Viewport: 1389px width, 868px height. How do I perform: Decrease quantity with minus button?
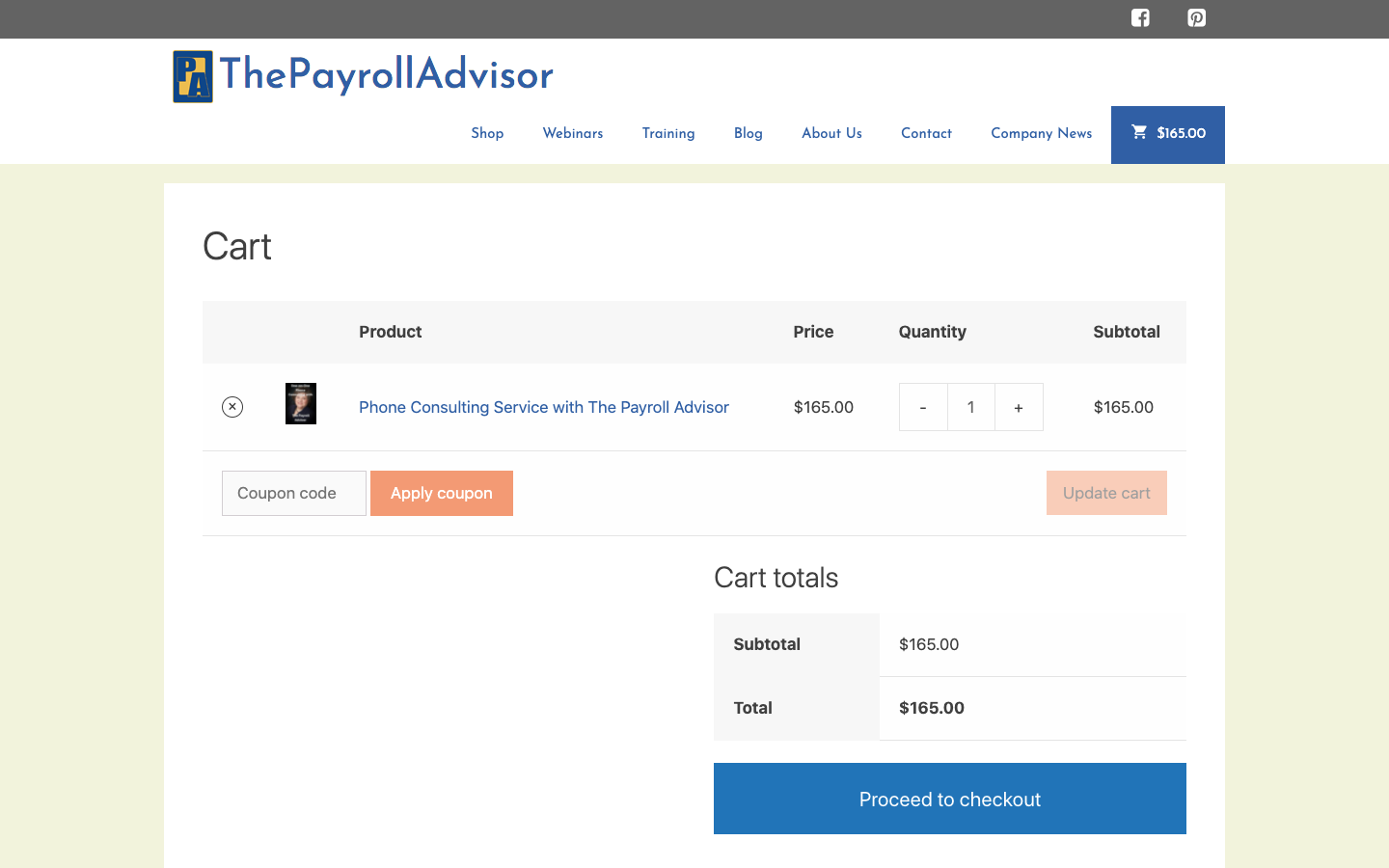[x=923, y=407]
